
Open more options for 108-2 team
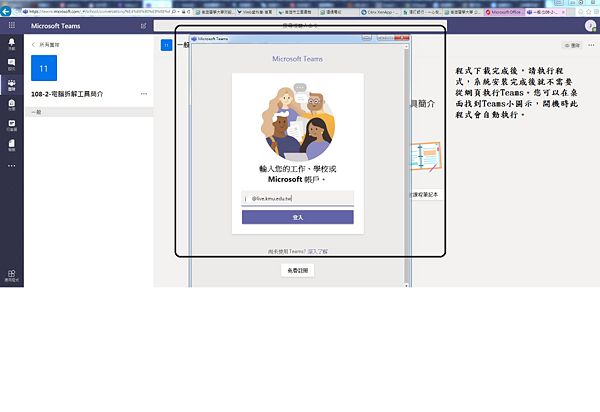click(x=143, y=94)
